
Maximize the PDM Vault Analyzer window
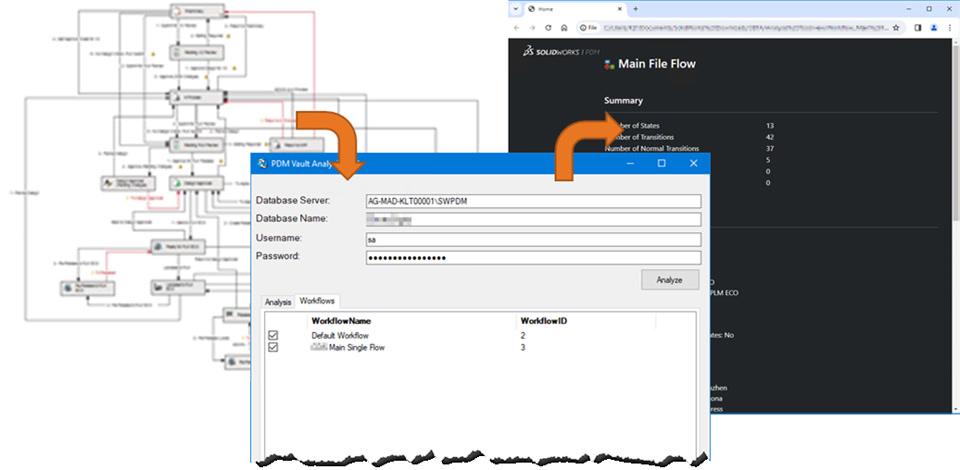(661, 163)
